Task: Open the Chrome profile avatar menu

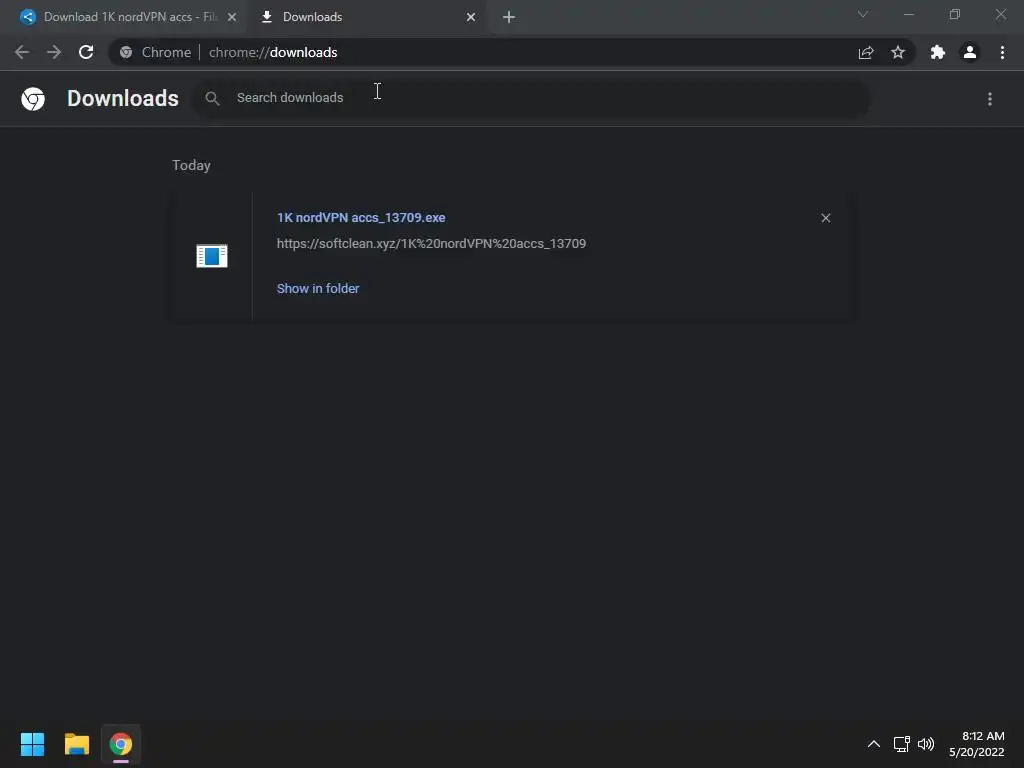Action: coord(970,52)
